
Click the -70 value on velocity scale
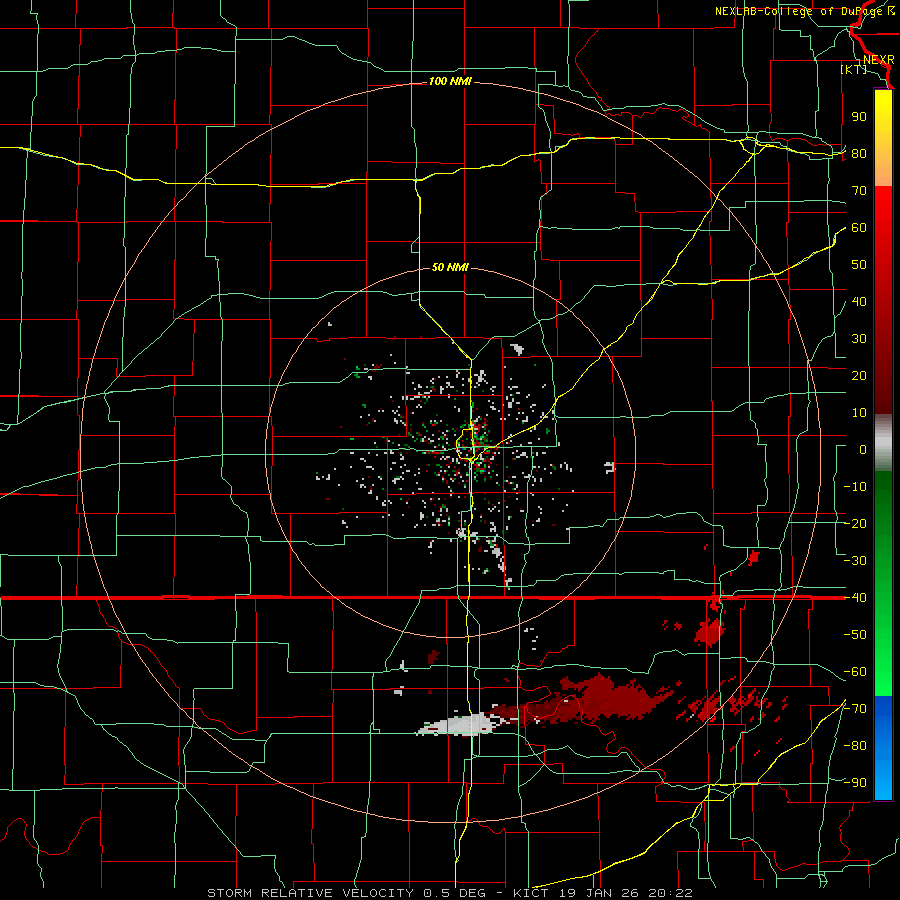tap(855, 708)
